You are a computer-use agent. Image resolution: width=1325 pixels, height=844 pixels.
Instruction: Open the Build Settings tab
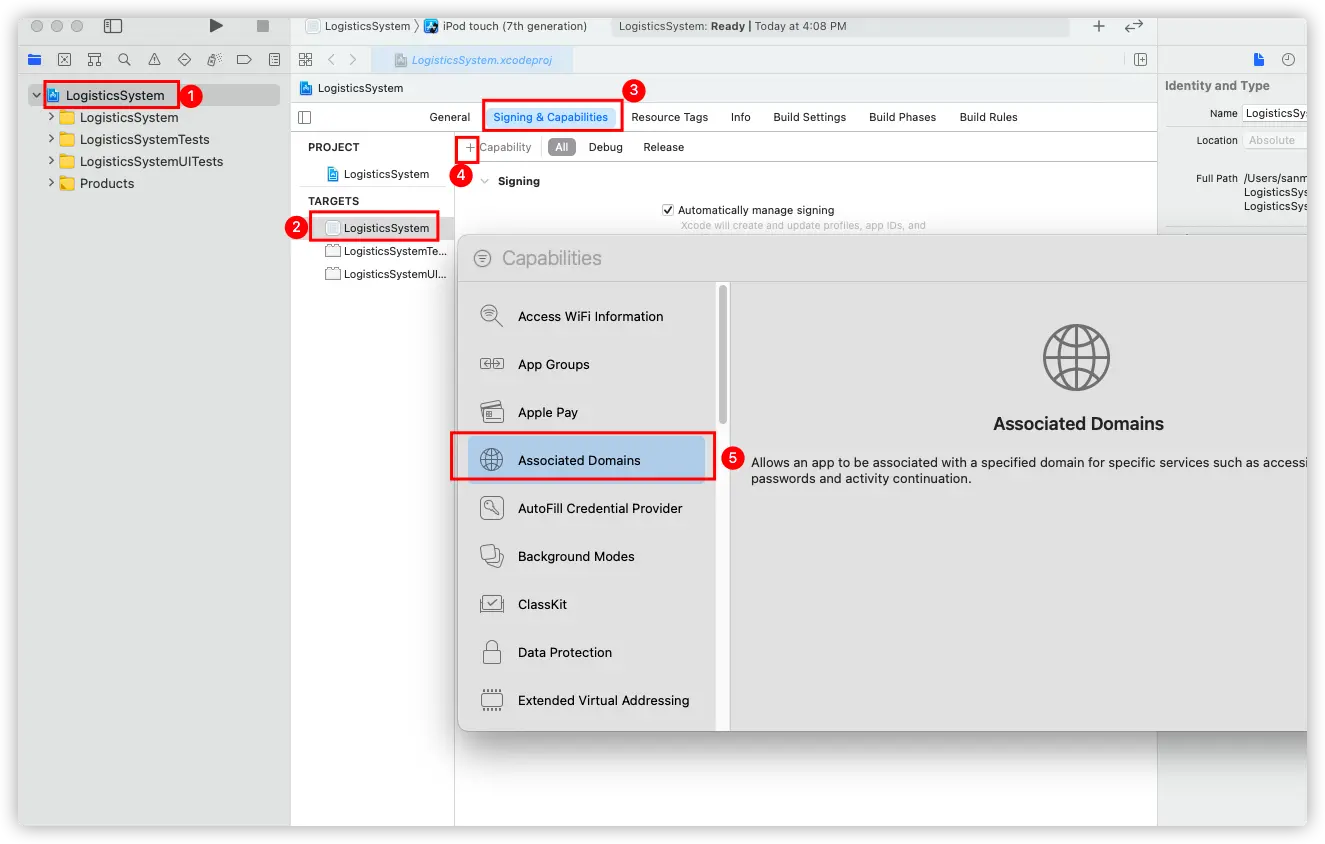coord(809,117)
